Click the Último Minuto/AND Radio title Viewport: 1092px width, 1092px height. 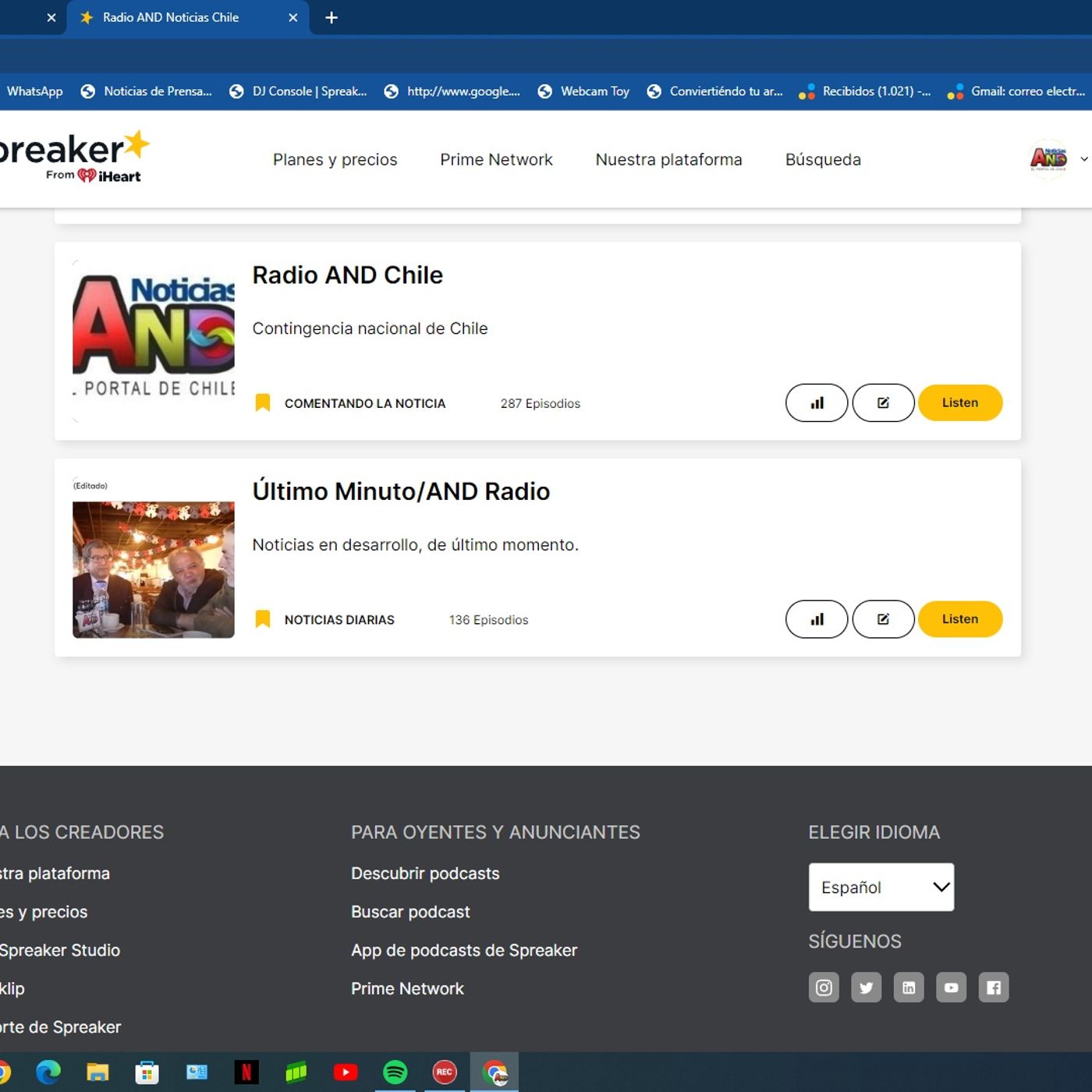click(401, 491)
